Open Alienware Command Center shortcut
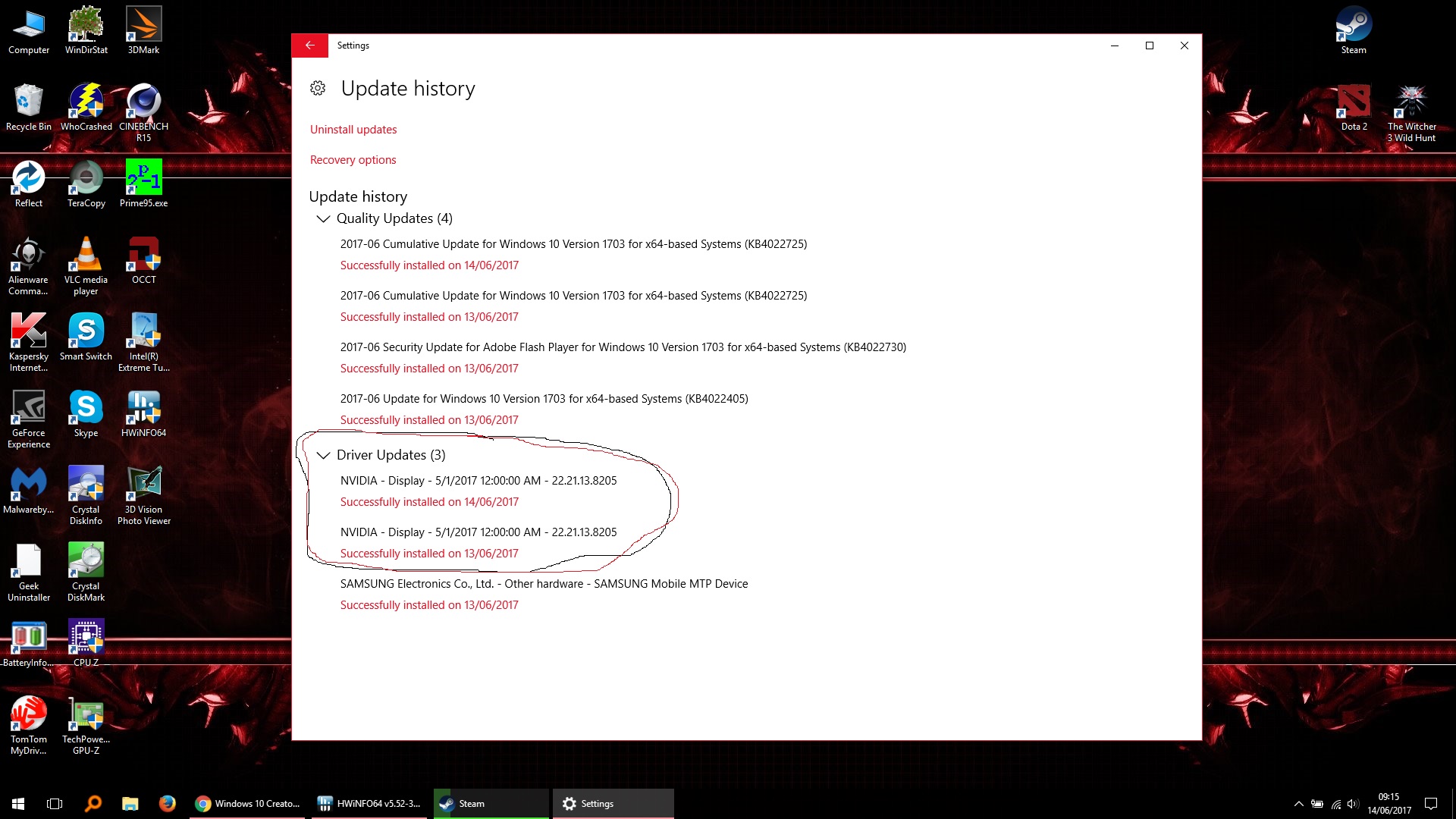This screenshot has width=1456, height=819. (29, 267)
